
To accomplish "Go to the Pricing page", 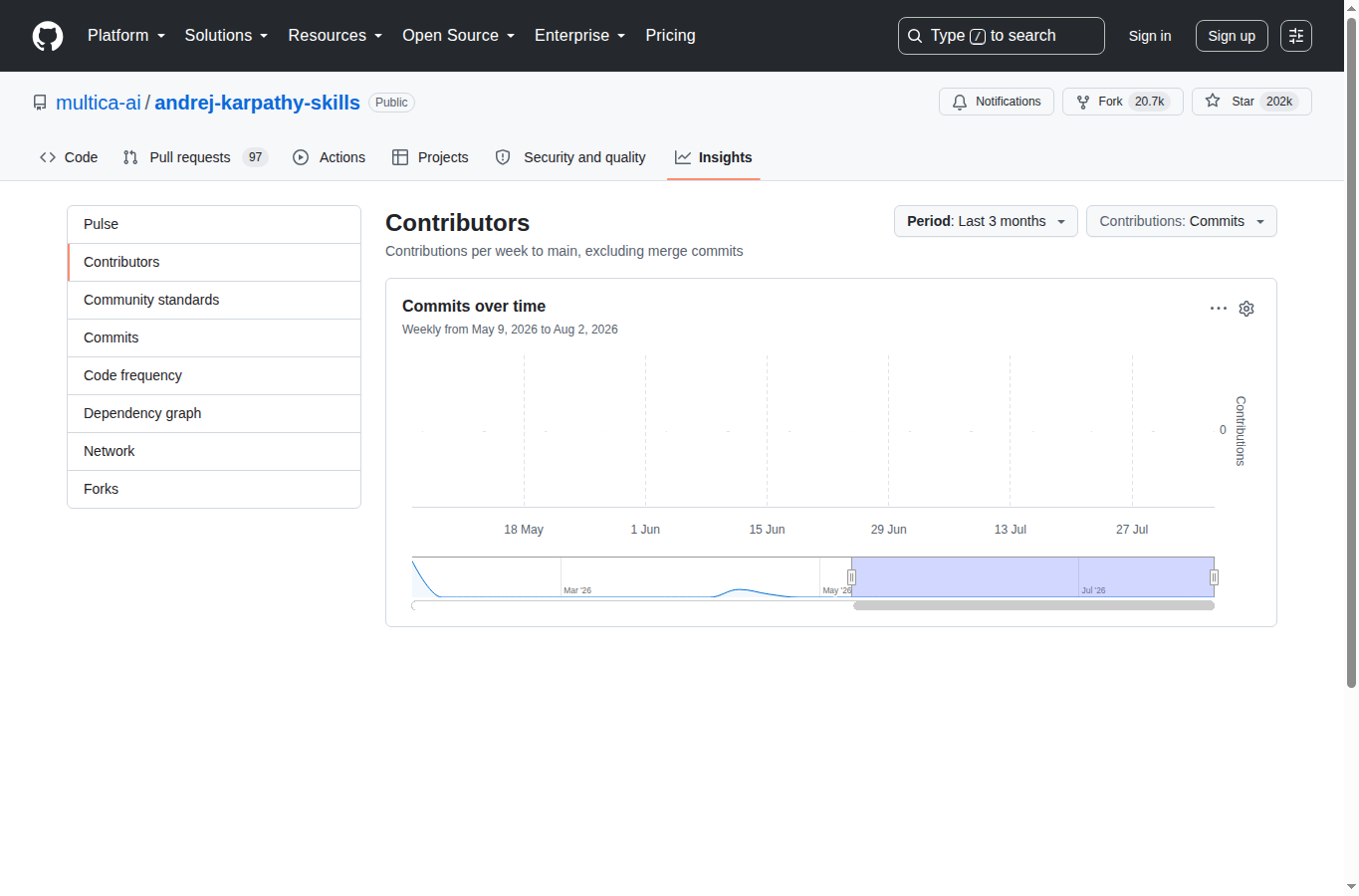I will [x=670, y=36].
